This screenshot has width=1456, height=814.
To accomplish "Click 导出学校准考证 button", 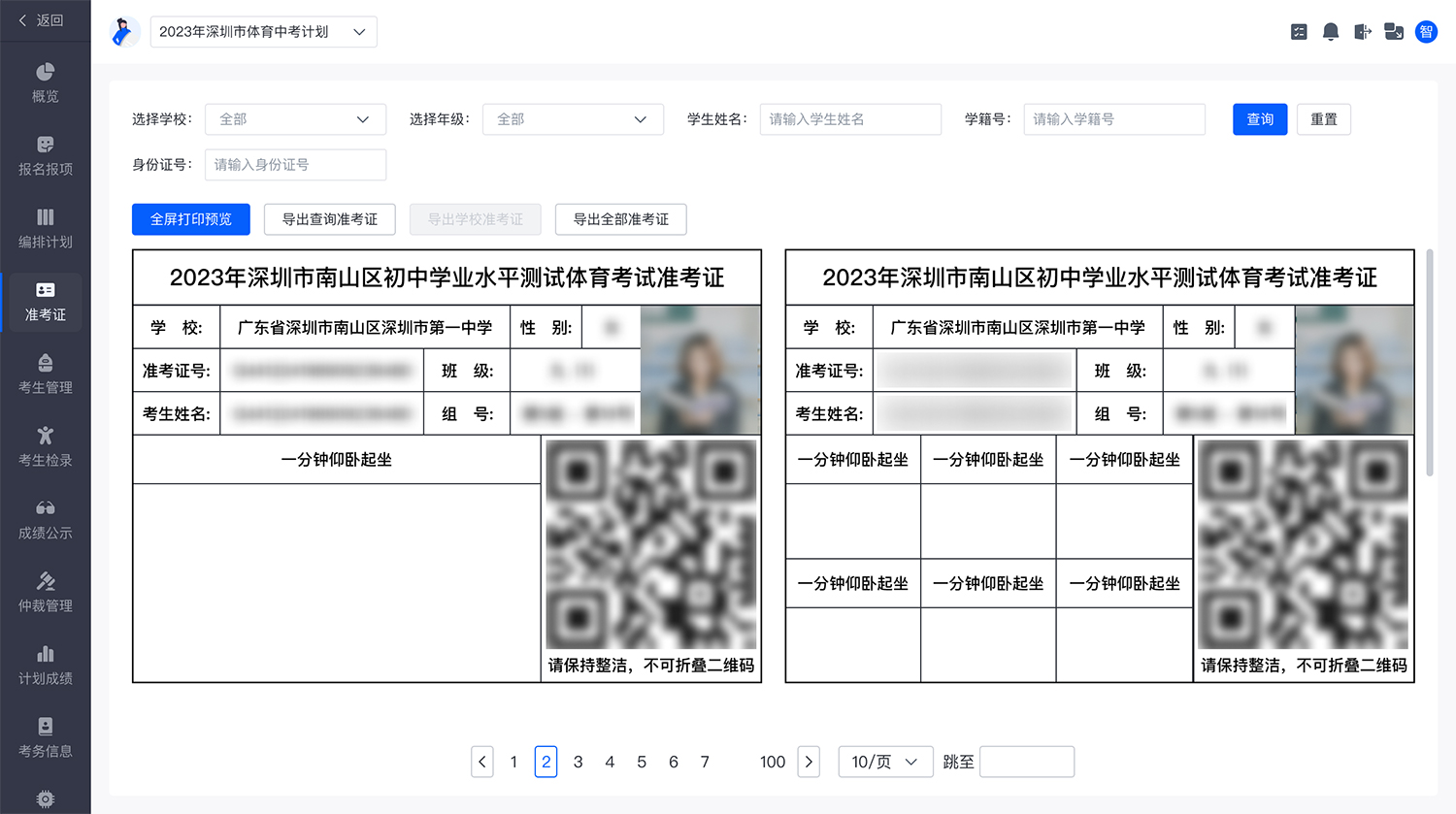I will tap(476, 219).
